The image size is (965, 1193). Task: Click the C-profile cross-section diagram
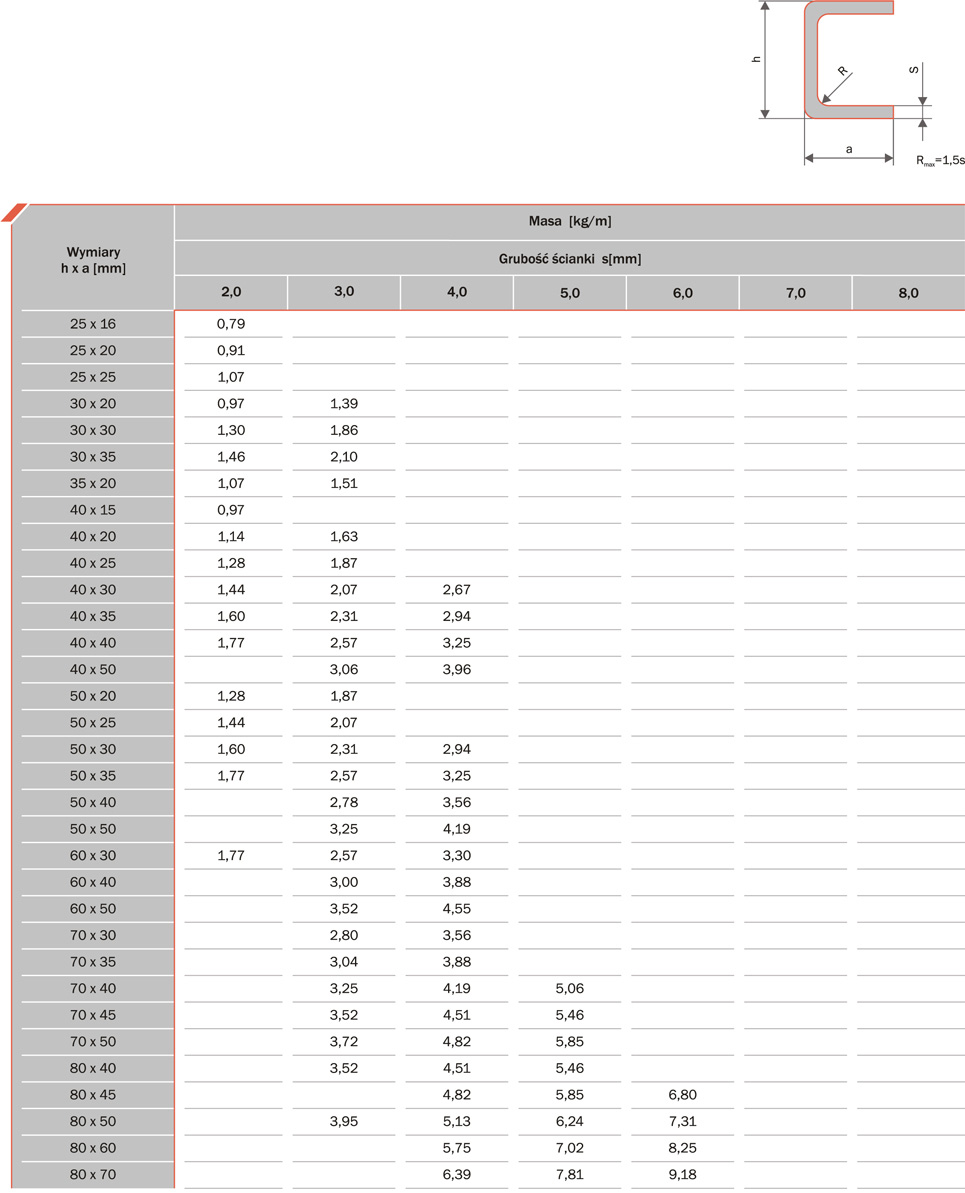click(849, 60)
